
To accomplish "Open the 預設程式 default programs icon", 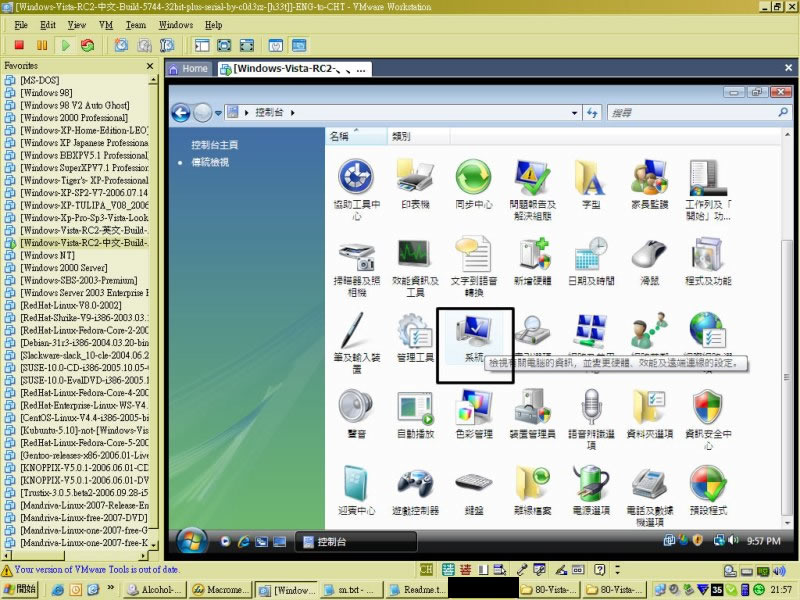I will pyautogui.click(x=708, y=490).
